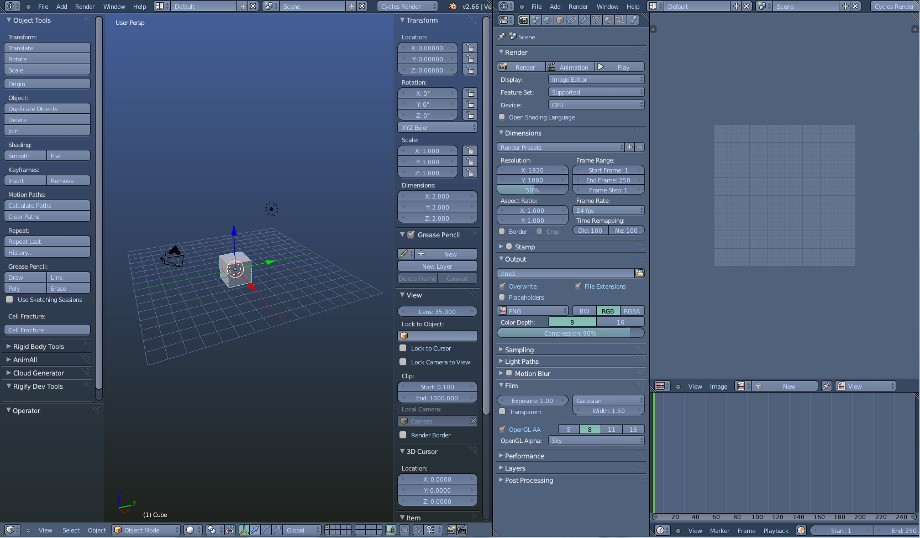Screen dimensions: 920x538
Task: Click the resolution percentage 50% slider
Action: click(532, 189)
